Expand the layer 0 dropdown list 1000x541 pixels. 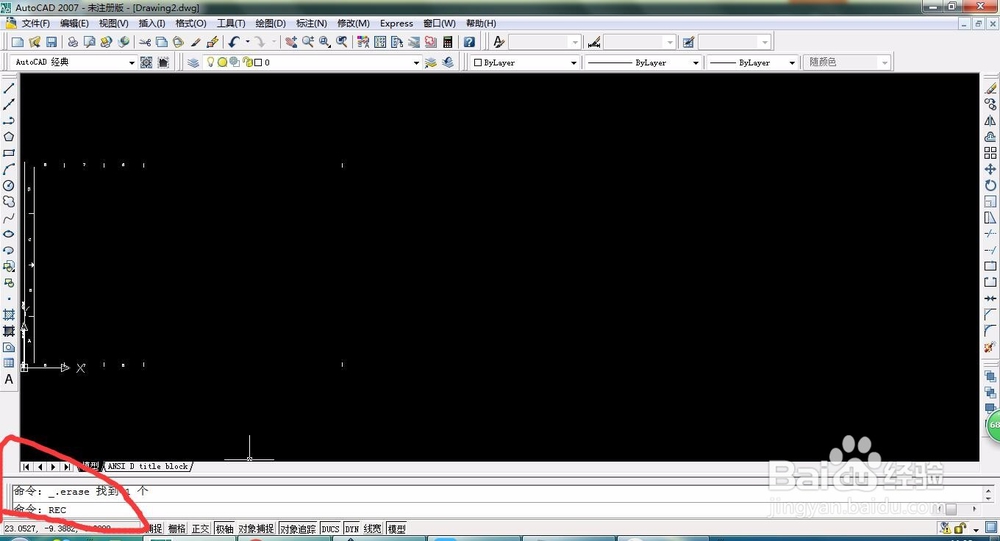click(416, 63)
